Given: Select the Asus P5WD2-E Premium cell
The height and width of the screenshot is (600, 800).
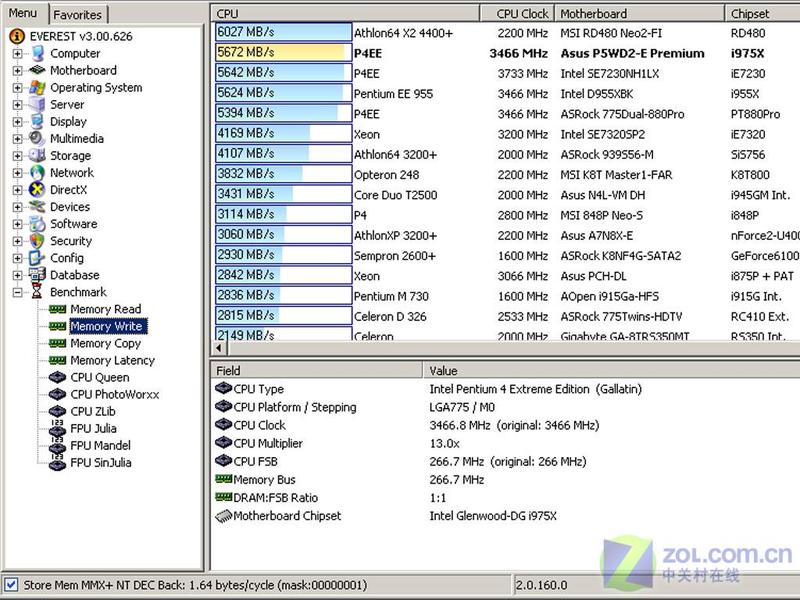Looking at the screenshot, I should click(632, 53).
